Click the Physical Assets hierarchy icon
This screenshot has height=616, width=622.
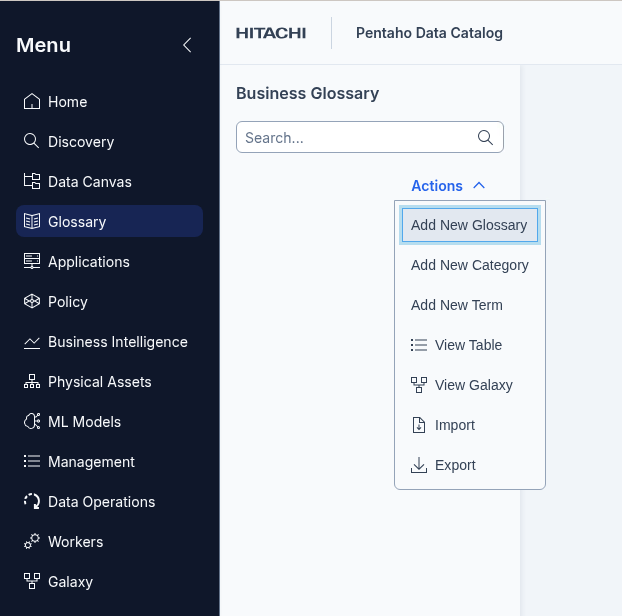(32, 382)
